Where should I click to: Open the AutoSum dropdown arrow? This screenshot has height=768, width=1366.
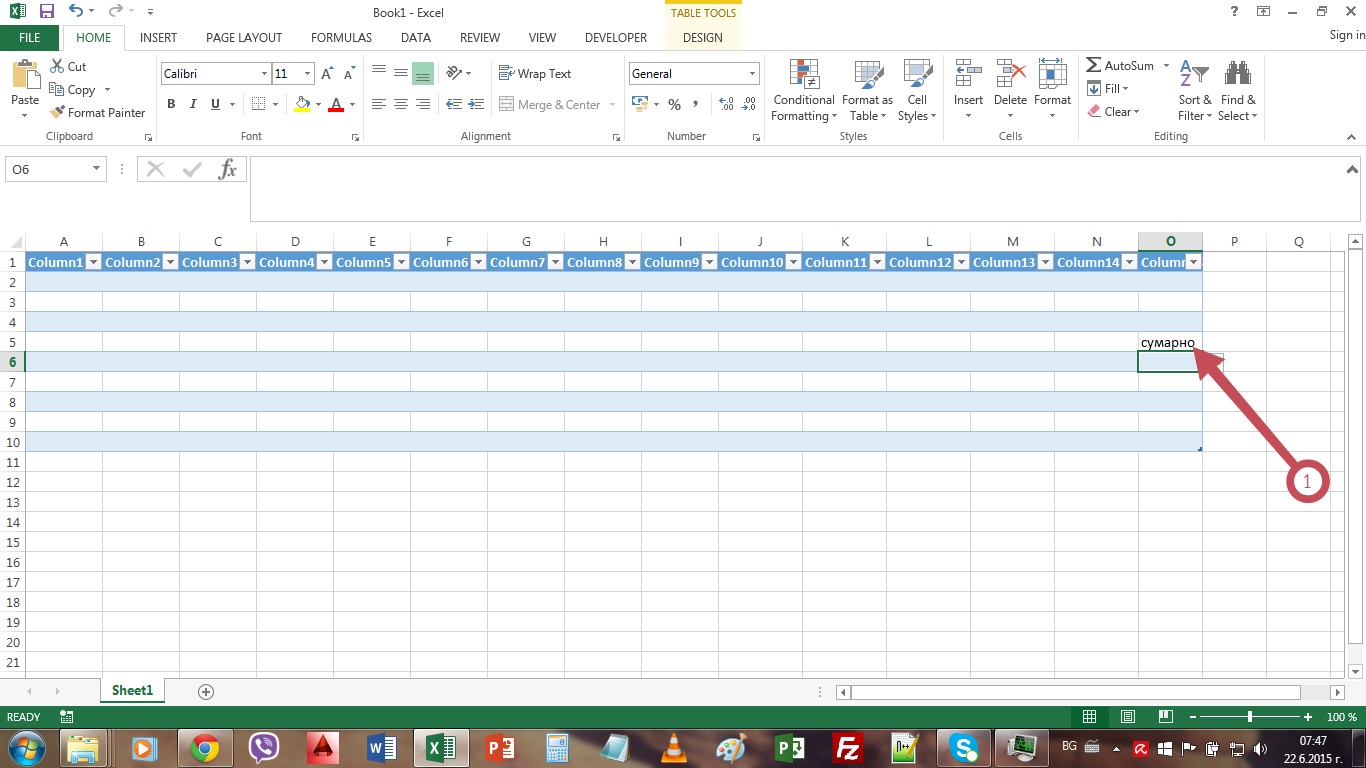(x=1164, y=66)
